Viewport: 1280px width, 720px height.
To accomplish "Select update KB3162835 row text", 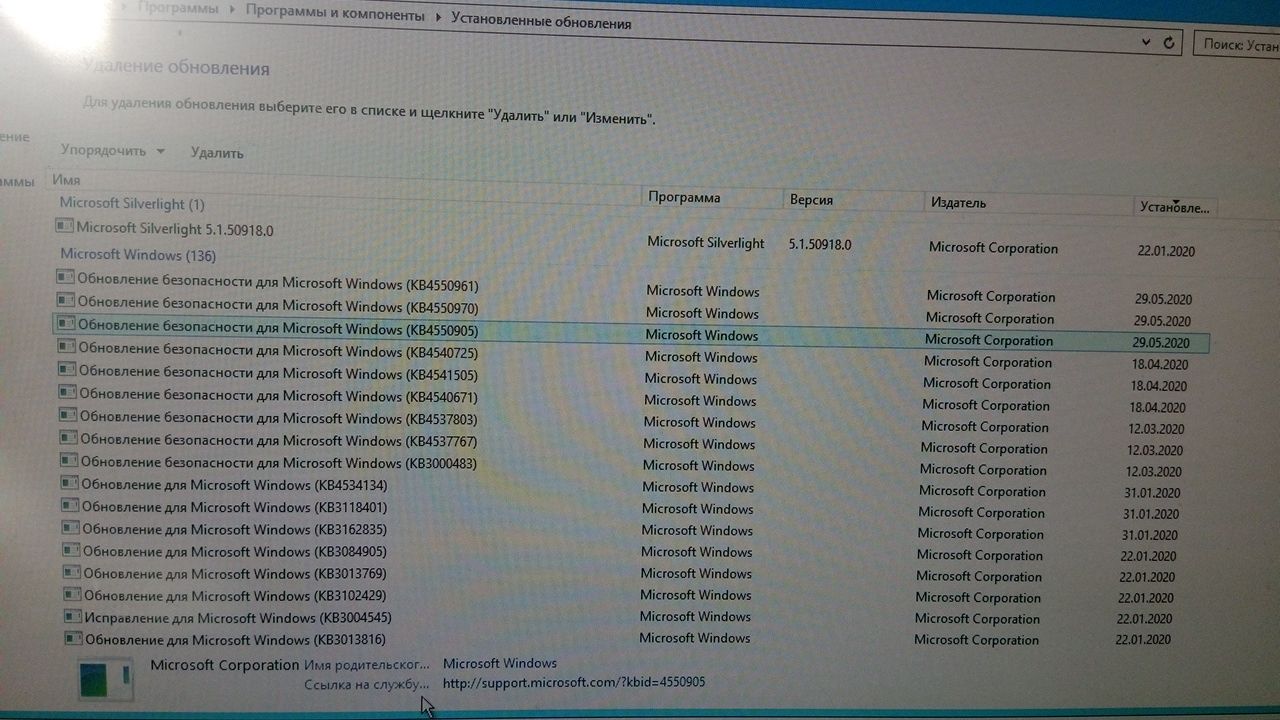I will pyautogui.click(x=234, y=529).
